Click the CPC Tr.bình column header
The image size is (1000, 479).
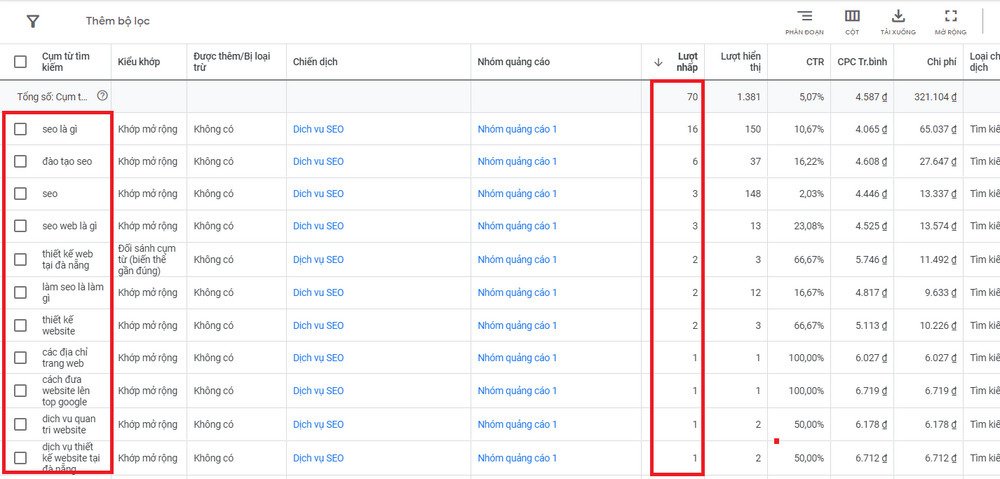[x=864, y=62]
